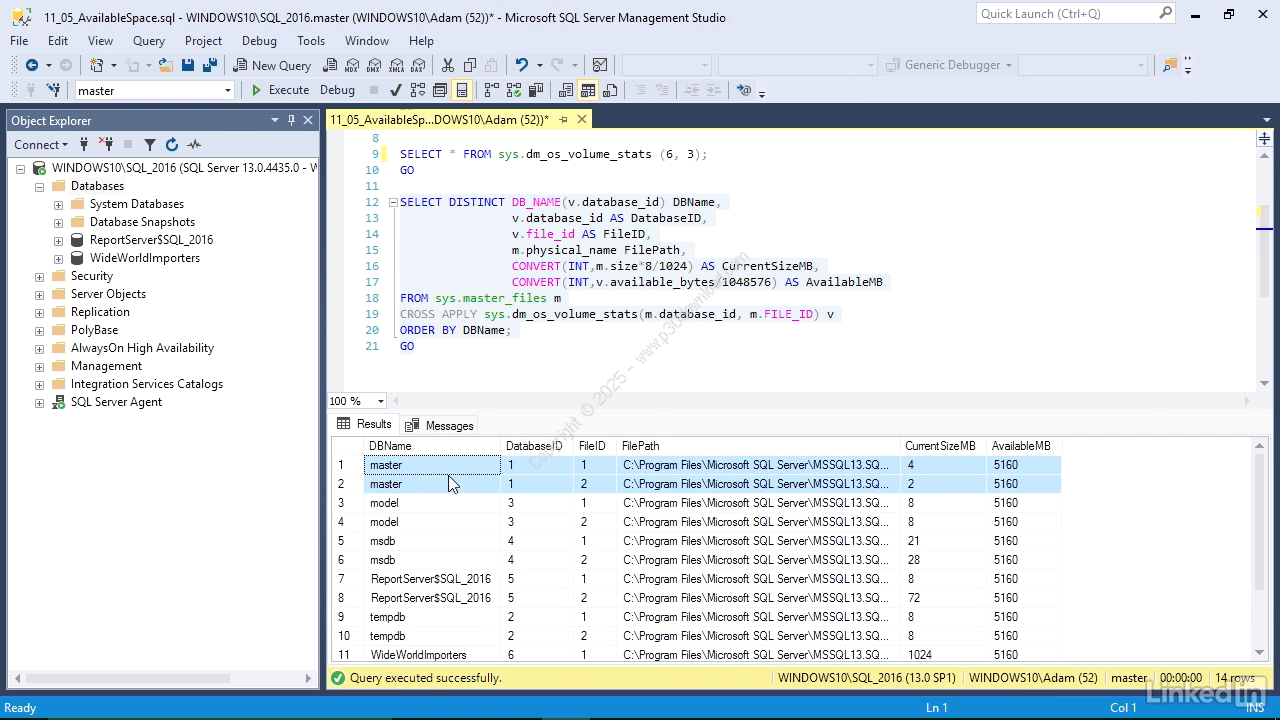This screenshot has width=1280, height=720.
Task: Open the File menu
Action: 19,41
